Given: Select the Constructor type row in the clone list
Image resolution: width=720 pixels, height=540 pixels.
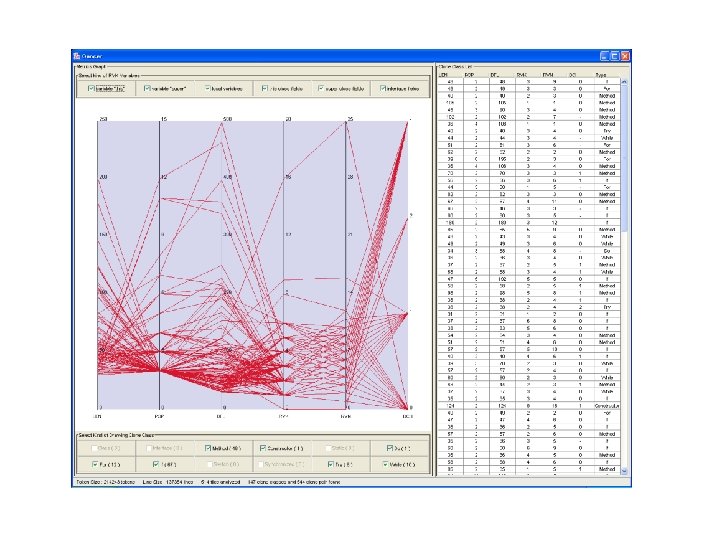Looking at the screenshot, I should pos(529,406).
